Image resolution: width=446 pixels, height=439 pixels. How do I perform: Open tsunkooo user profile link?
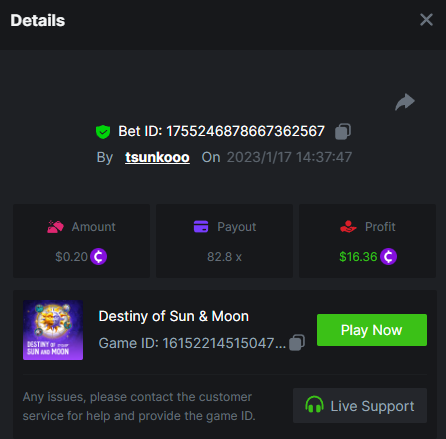tap(157, 157)
